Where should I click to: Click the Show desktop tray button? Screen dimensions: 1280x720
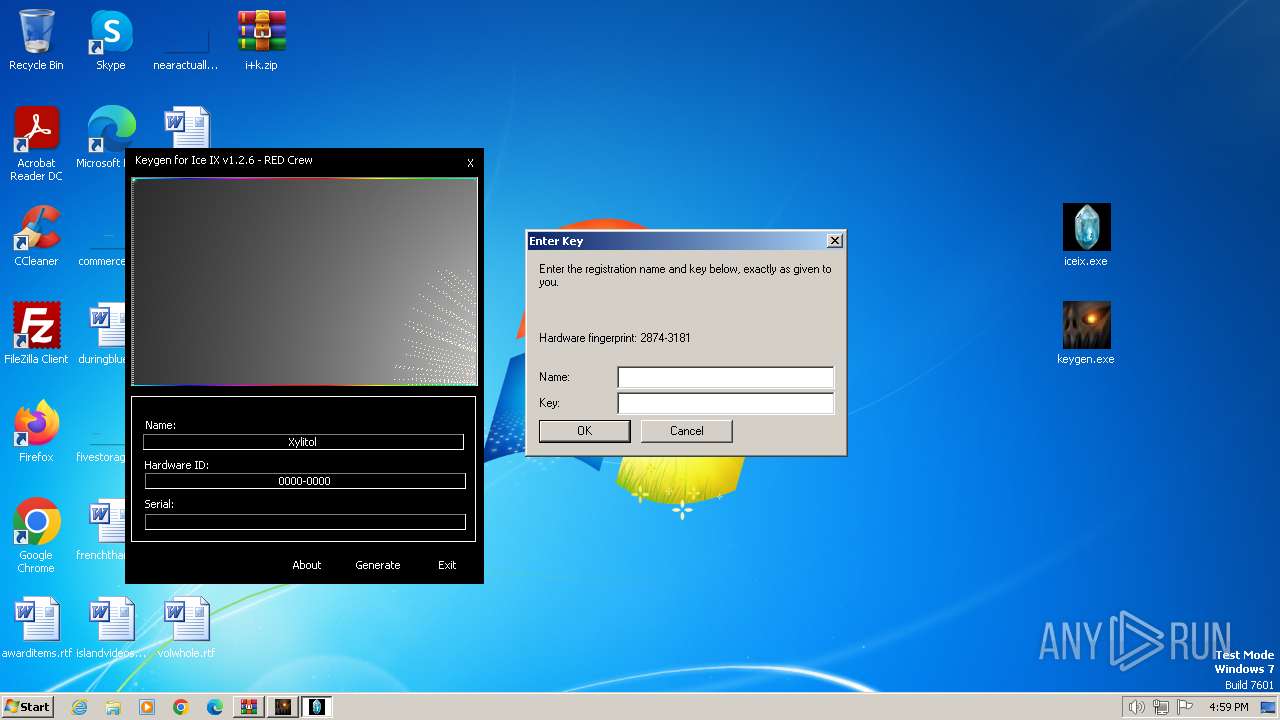(x=1269, y=707)
